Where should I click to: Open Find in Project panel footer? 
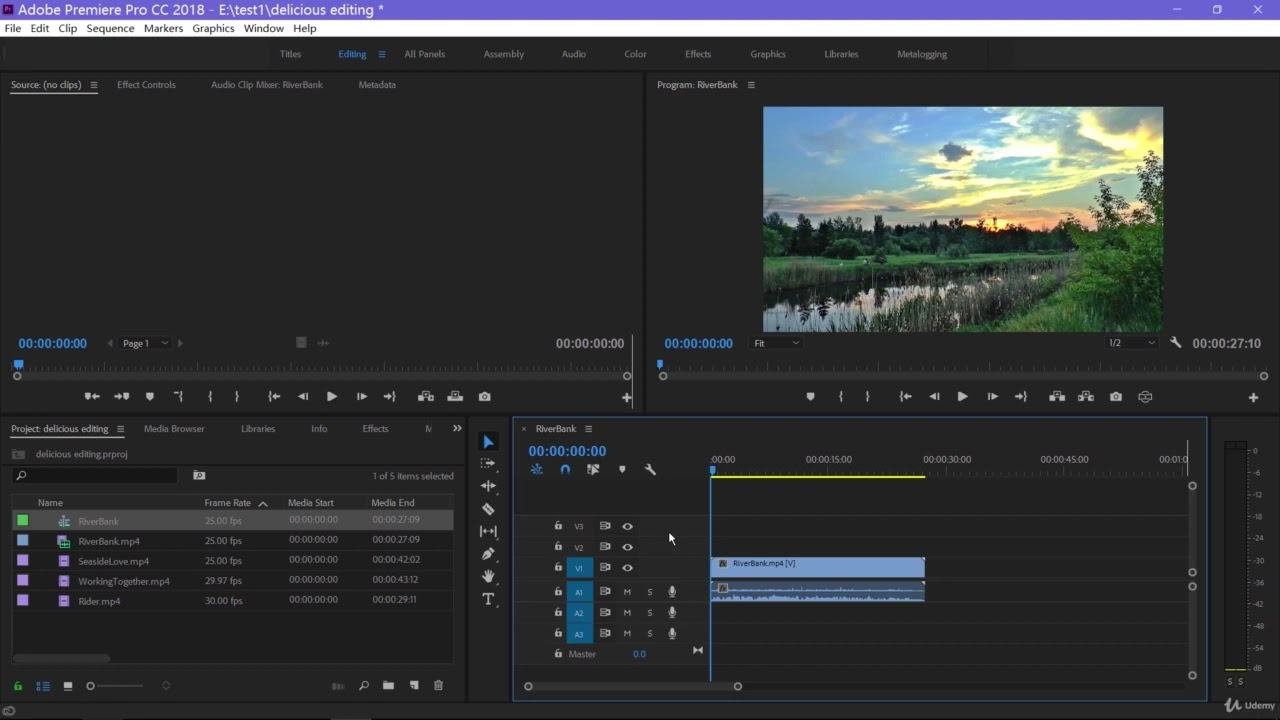(x=363, y=686)
